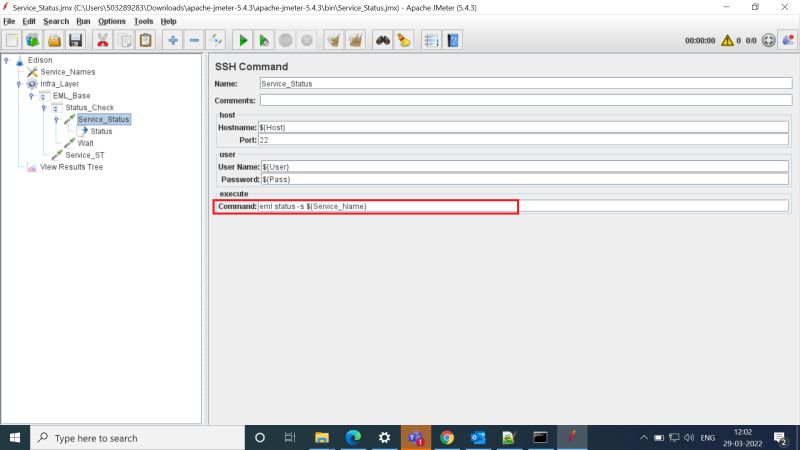Open the Function Helper dialog icon
Viewport: 800px width, 450px height.
pos(431,40)
